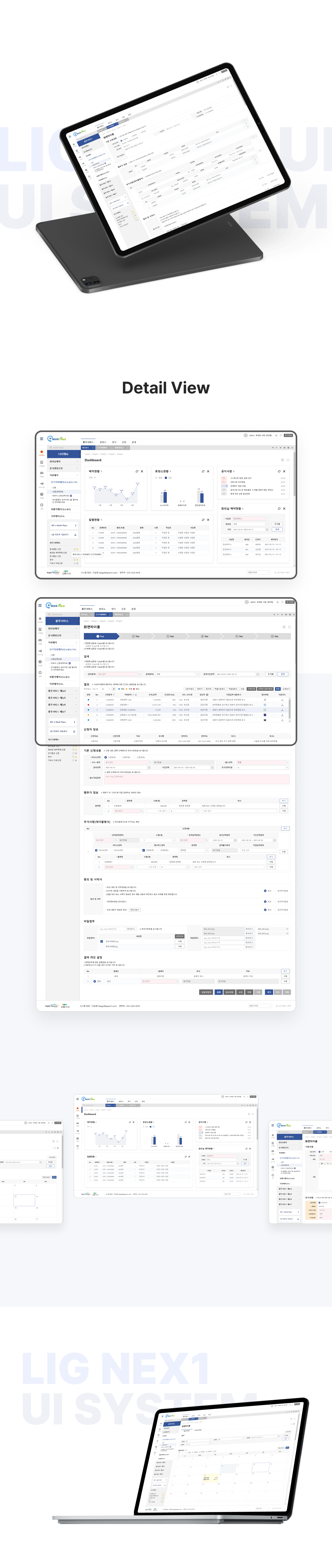Refresh 회의실 예약현황 widget in large dashboard
The width and height of the screenshot is (332, 1568).
point(279,509)
